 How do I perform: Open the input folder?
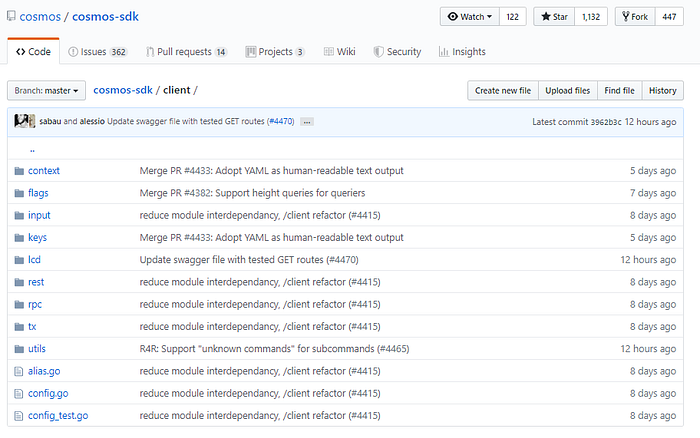39,216
